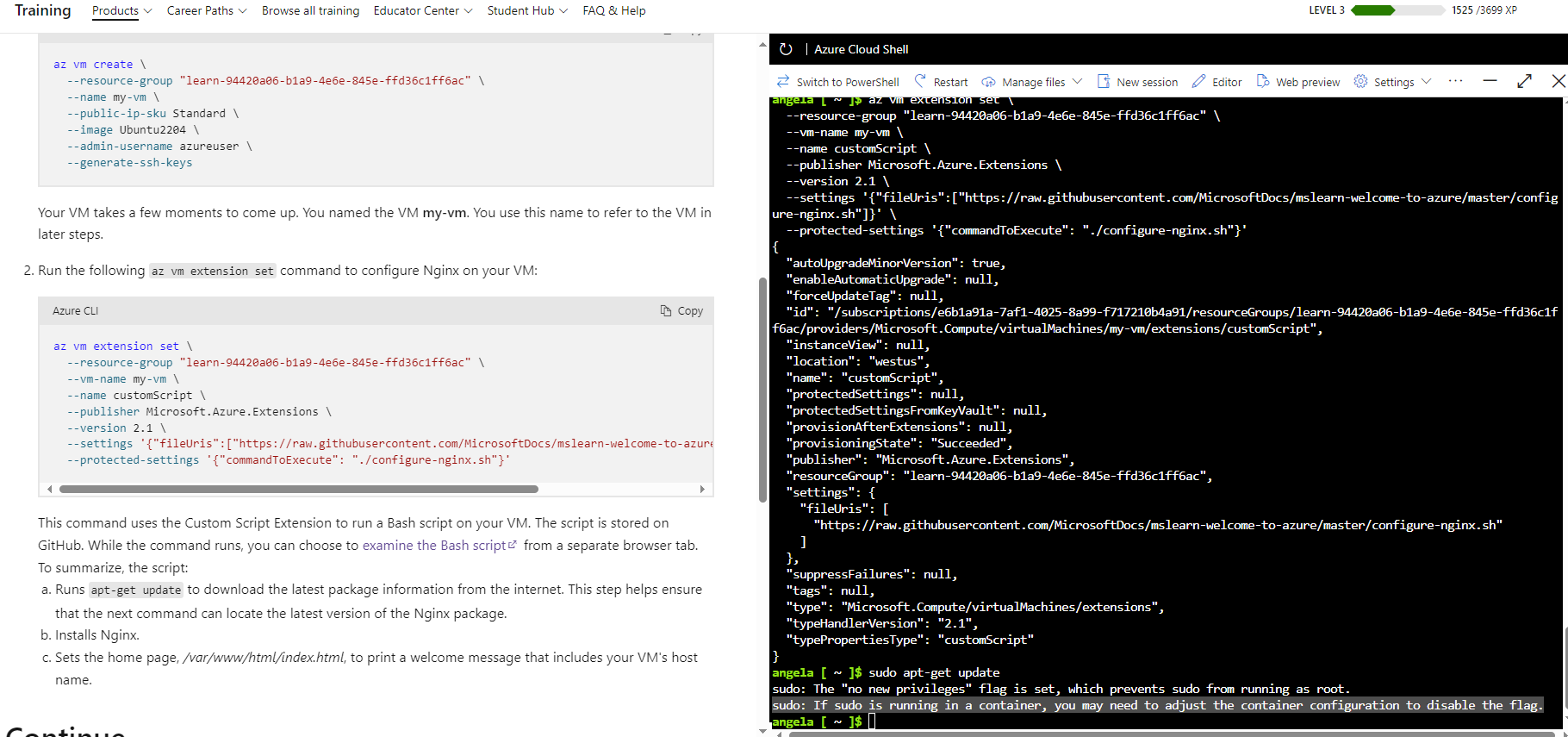Viewport: 1568px width, 737px height.
Task: Open the Cloud Shell Editor
Action: pyautogui.click(x=1216, y=82)
